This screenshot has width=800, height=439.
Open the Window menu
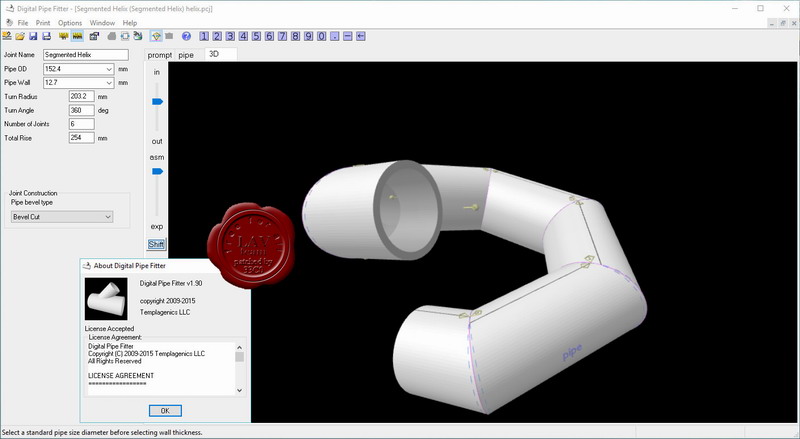click(102, 22)
